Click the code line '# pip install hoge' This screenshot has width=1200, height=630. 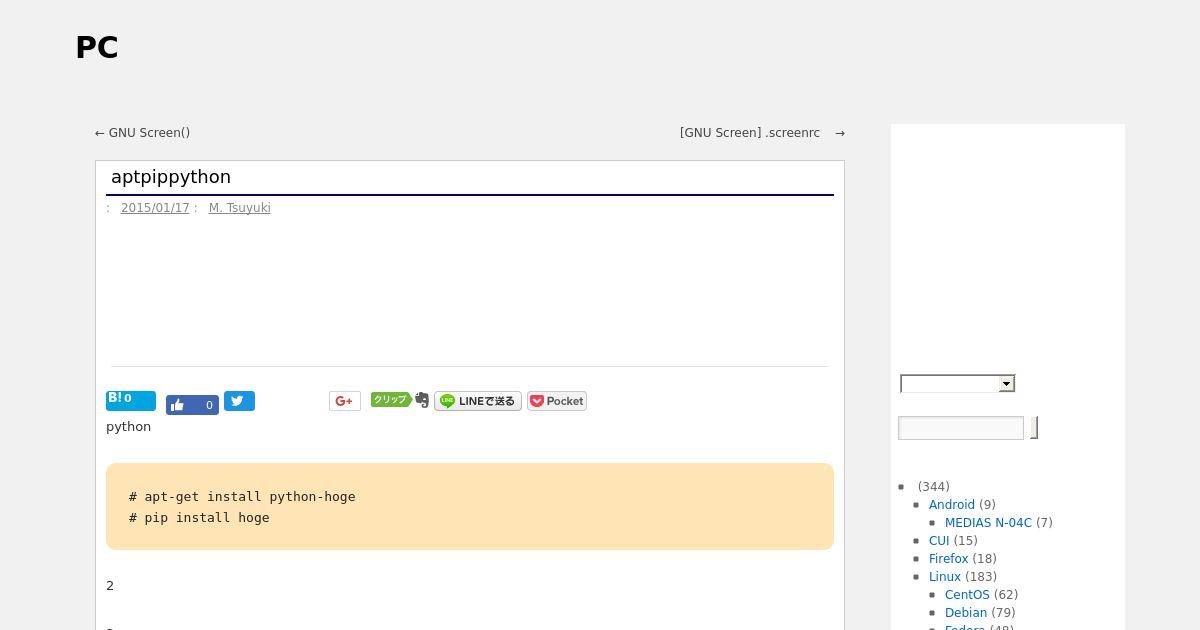click(x=199, y=517)
